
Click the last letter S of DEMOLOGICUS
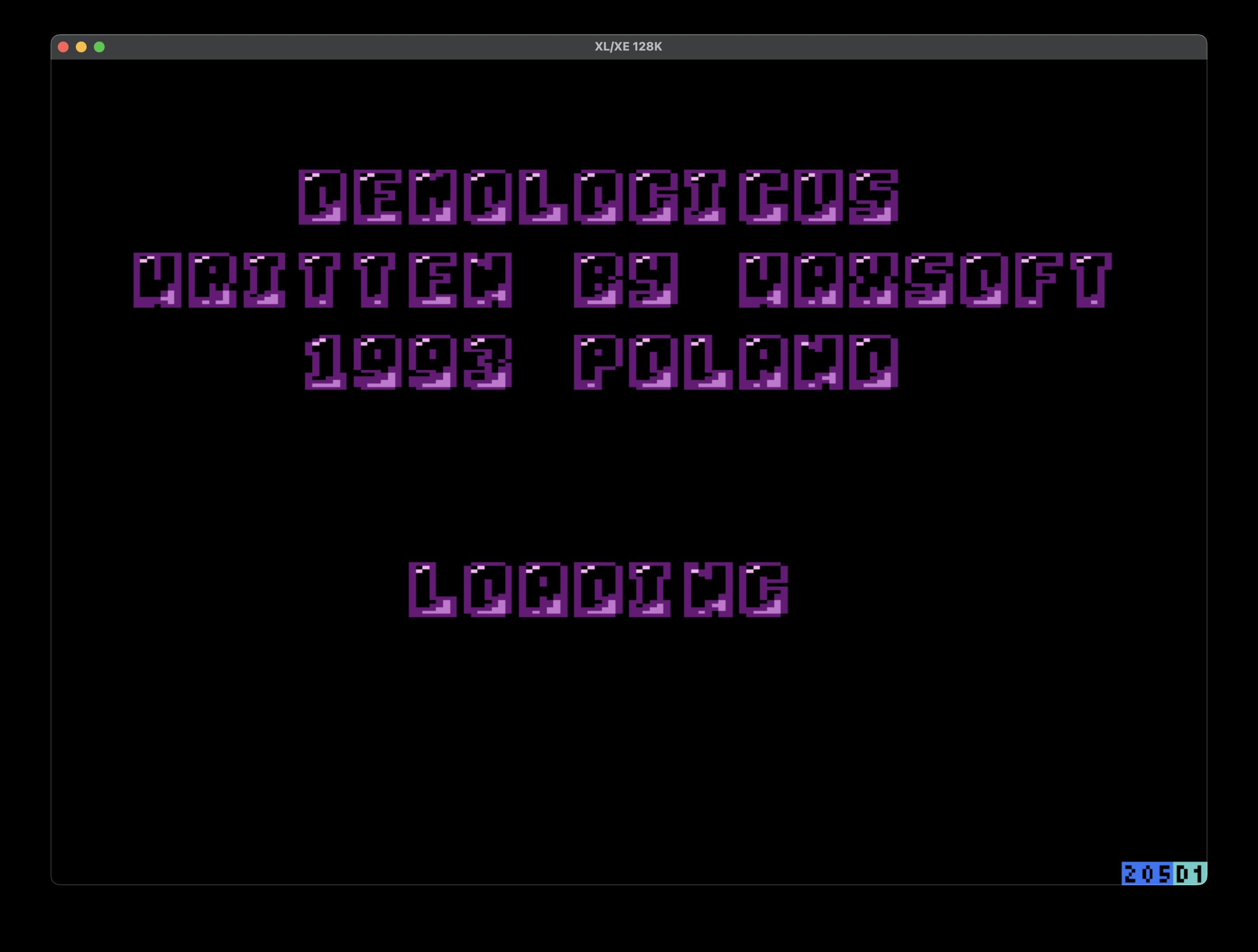874,197
